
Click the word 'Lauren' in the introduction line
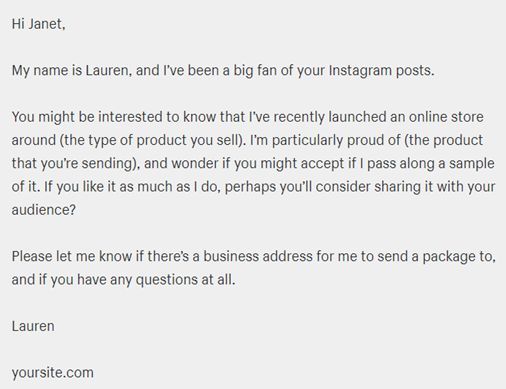point(107,71)
